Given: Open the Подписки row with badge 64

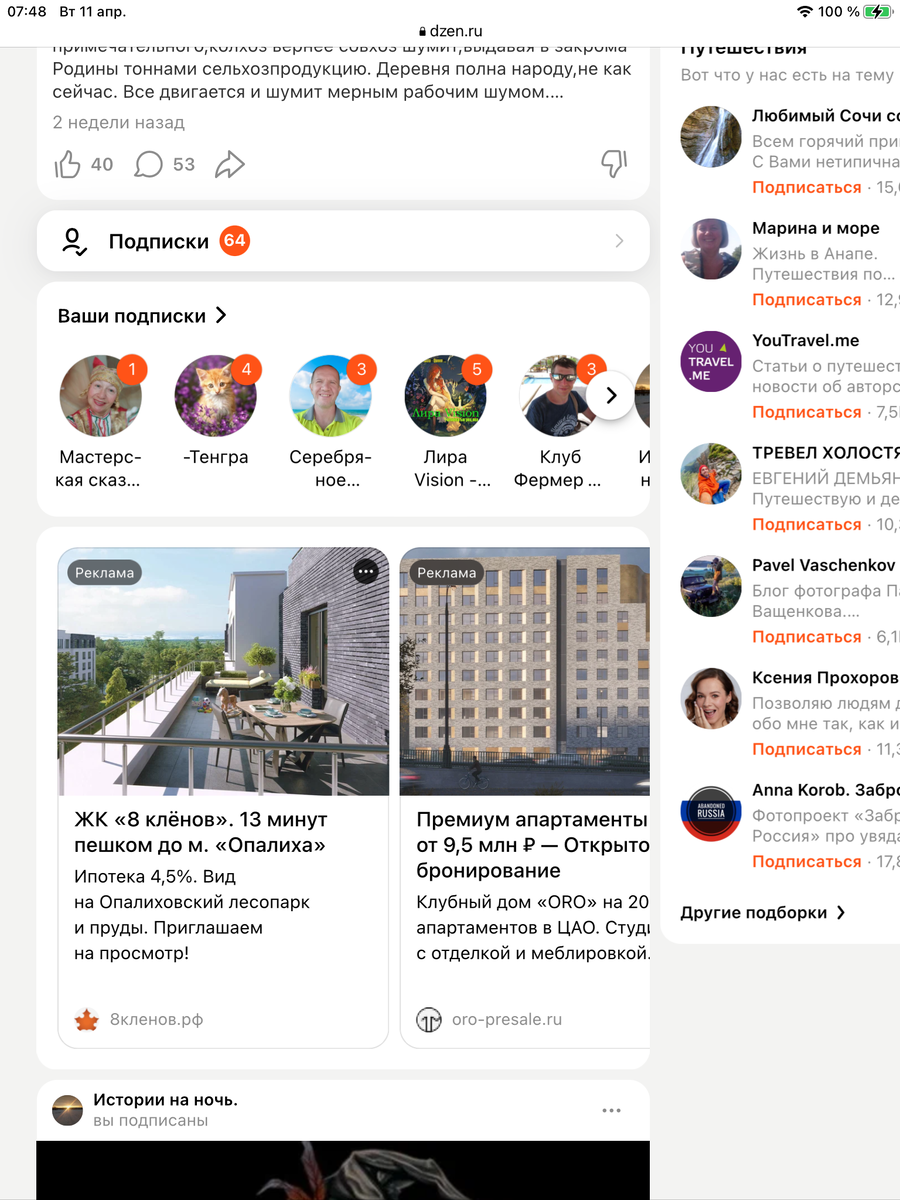Looking at the screenshot, I should tap(343, 241).
